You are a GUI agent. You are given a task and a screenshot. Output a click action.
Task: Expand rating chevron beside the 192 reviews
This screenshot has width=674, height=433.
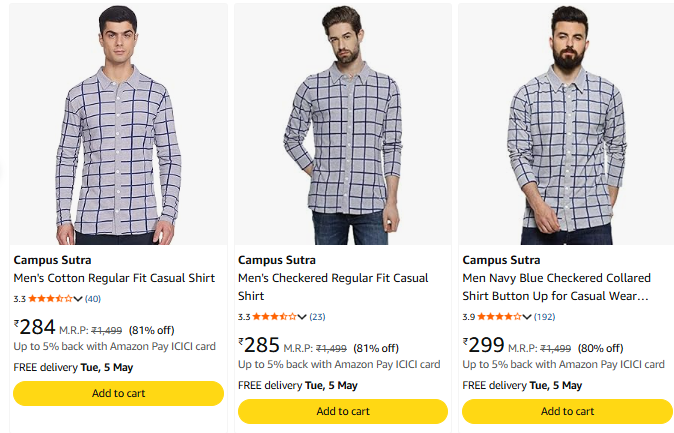coord(528,317)
